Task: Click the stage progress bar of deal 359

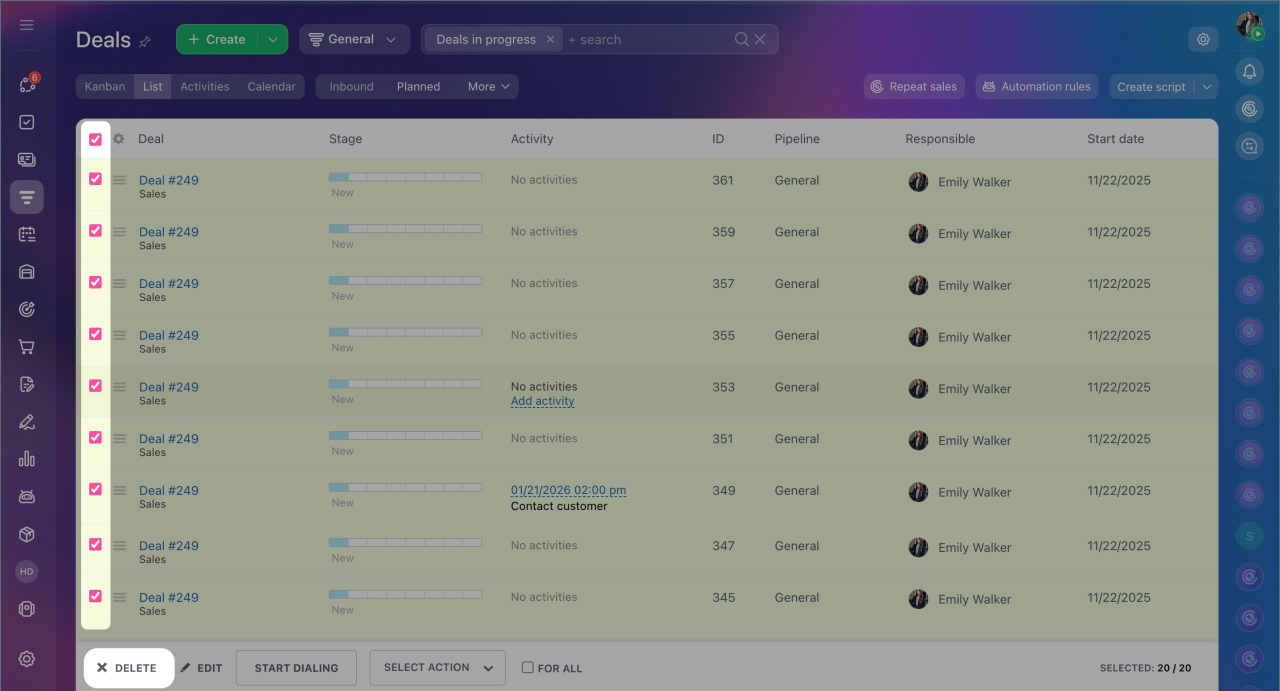Action: (405, 229)
